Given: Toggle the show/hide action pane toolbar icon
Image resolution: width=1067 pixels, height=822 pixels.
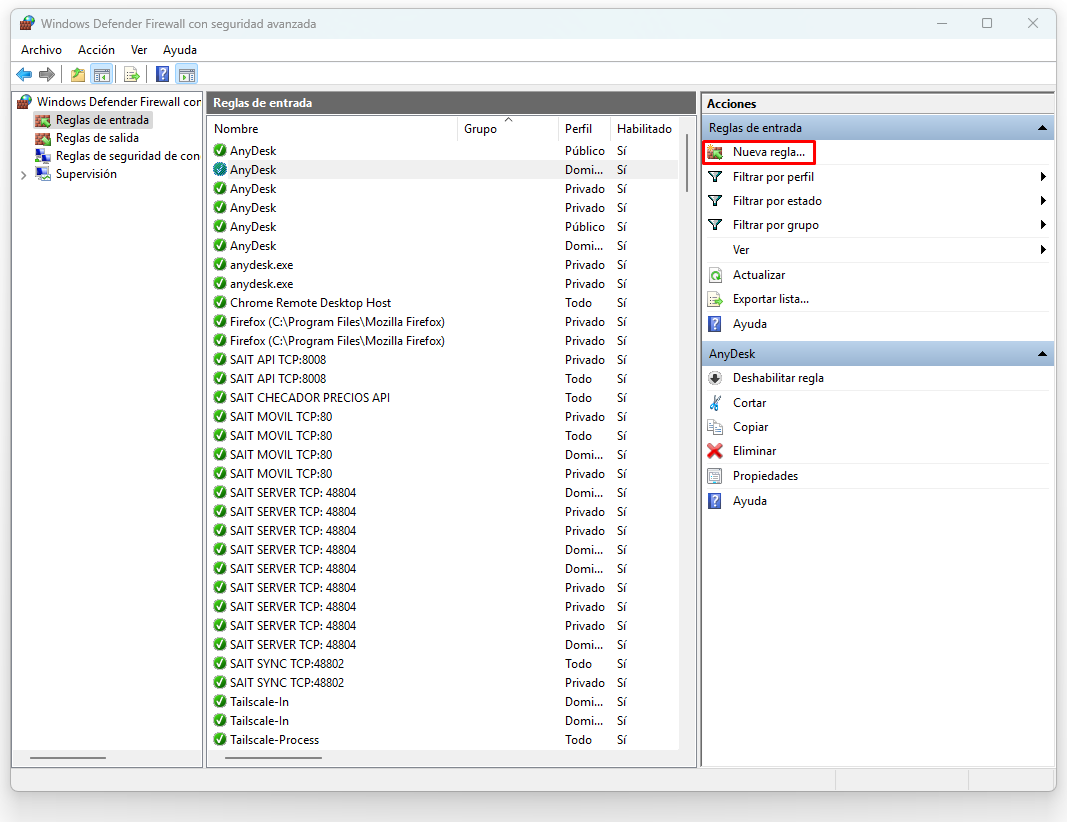Looking at the screenshot, I should pos(186,74).
